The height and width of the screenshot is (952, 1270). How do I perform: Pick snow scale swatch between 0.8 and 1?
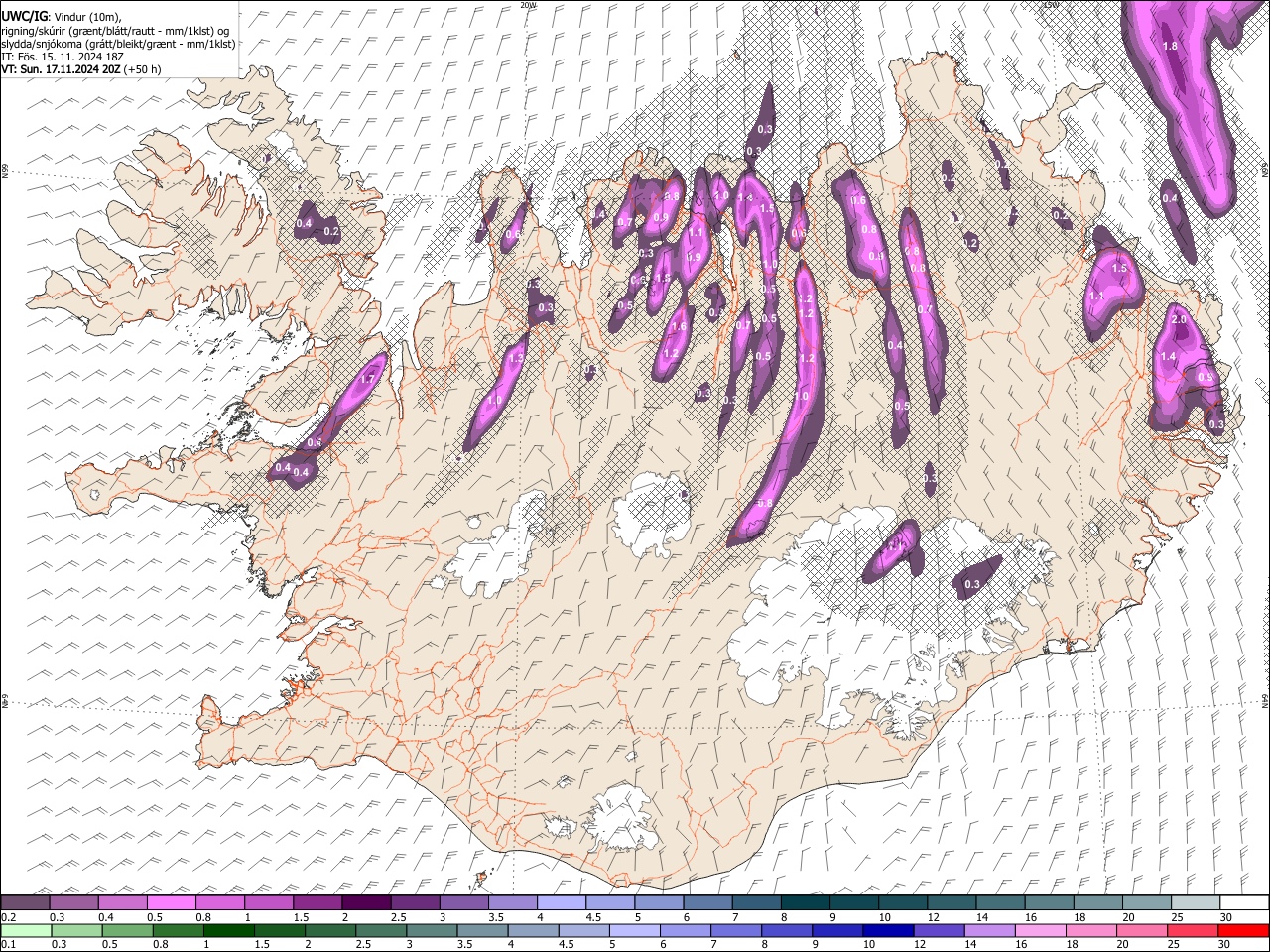point(219,902)
